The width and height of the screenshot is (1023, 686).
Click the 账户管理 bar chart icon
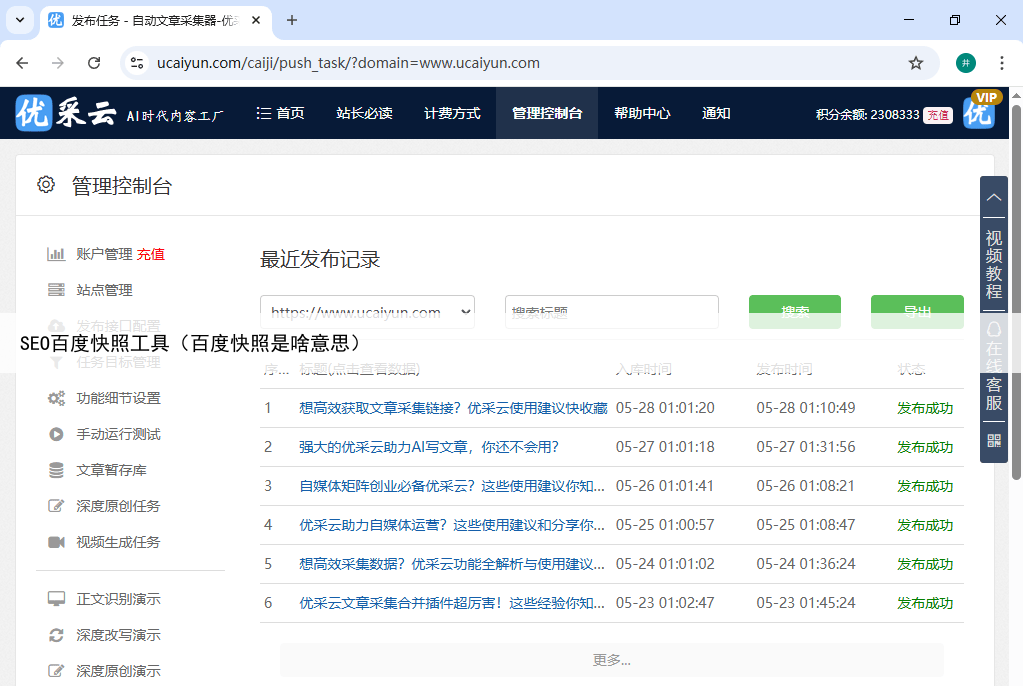[56, 254]
